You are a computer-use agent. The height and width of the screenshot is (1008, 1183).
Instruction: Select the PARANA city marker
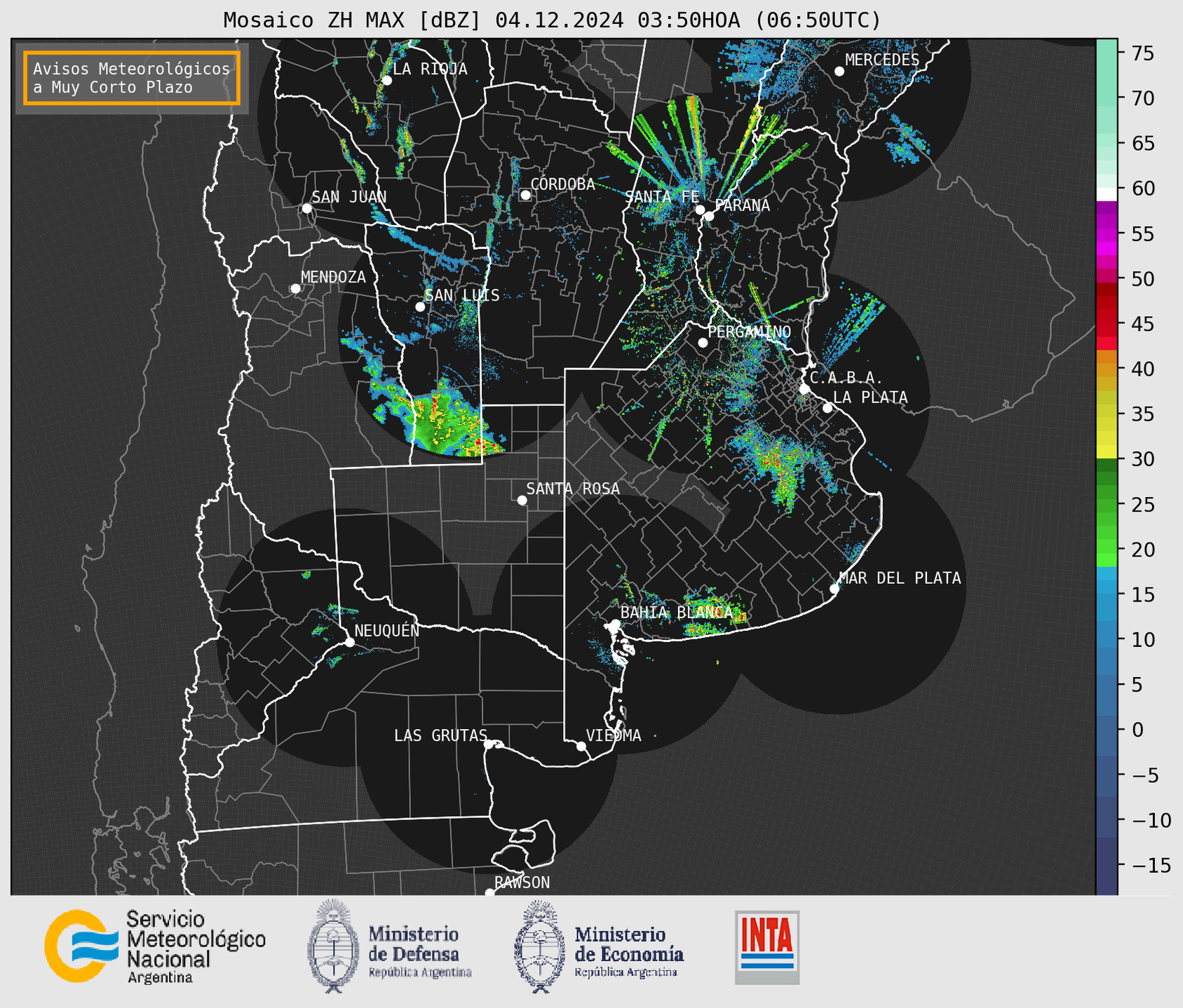tap(709, 216)
